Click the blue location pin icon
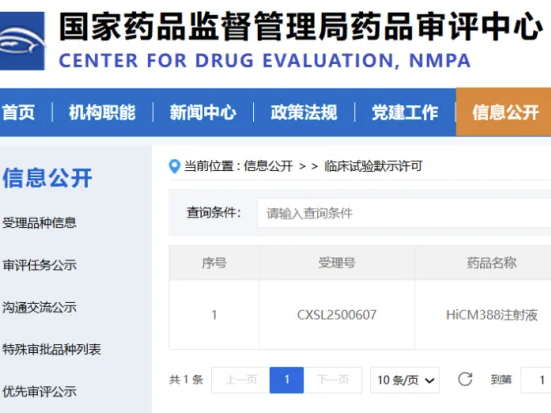This screenshot has height=413, width=551. click(174, 166)
